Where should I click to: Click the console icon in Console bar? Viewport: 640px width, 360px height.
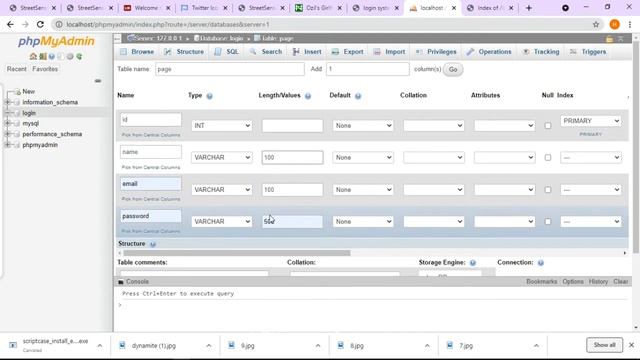click(121, 282)
